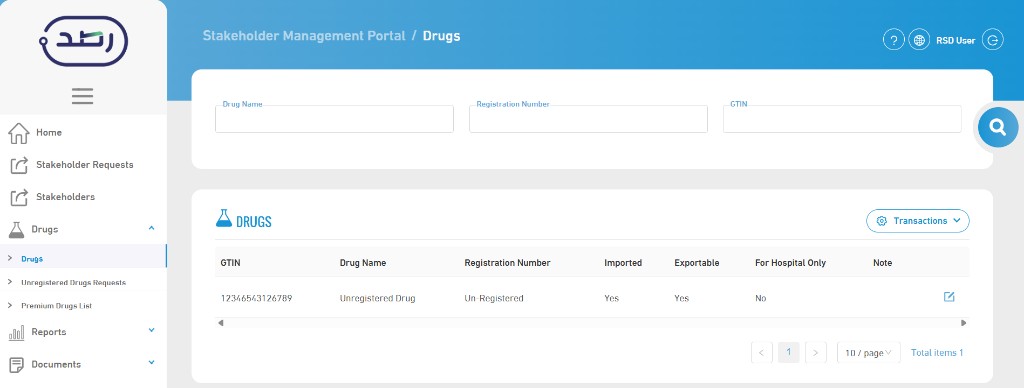
Task: Collapse the Drugs sidebar section chevron
Action: 152,228
